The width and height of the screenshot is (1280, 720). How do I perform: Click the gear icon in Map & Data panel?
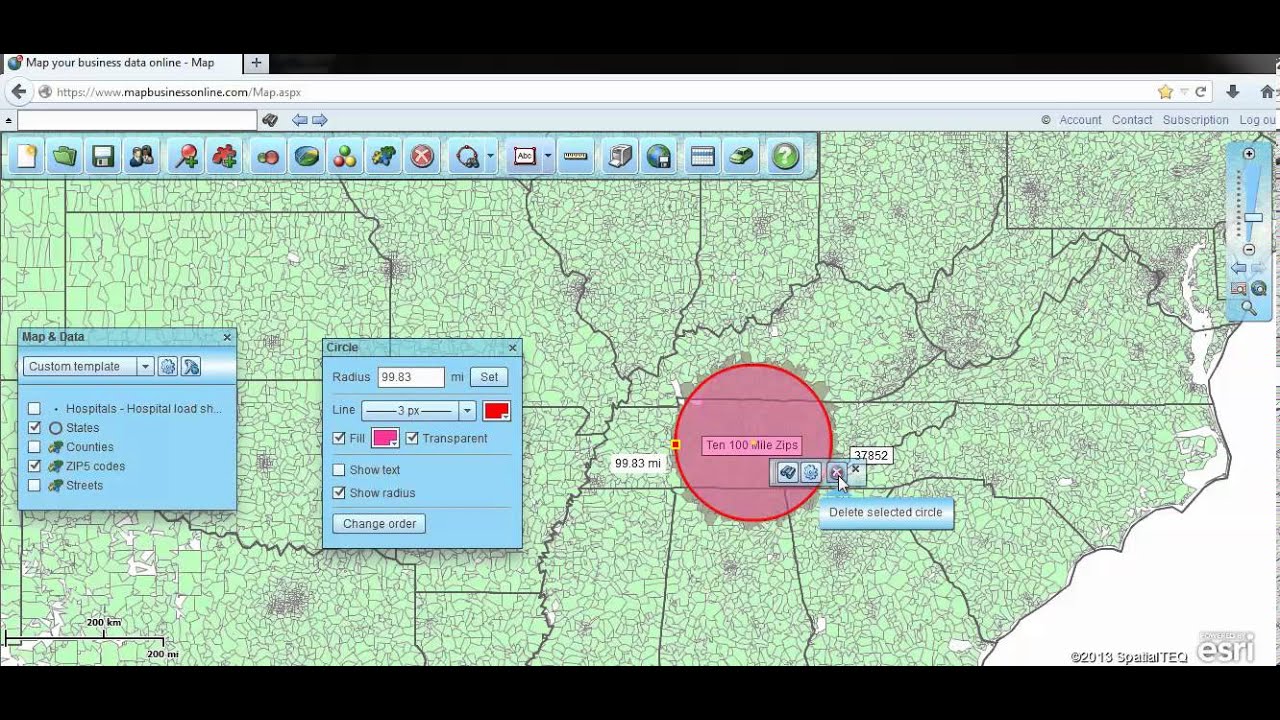coord(168,367)
